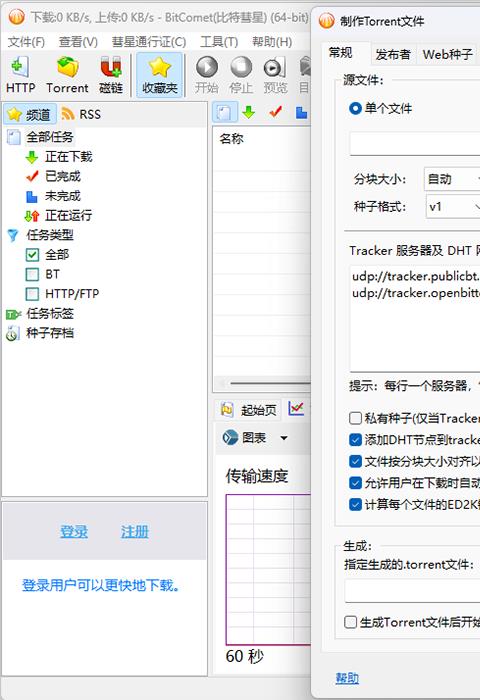Click the red checkmark completed filter icon

[x=275, y=112]
